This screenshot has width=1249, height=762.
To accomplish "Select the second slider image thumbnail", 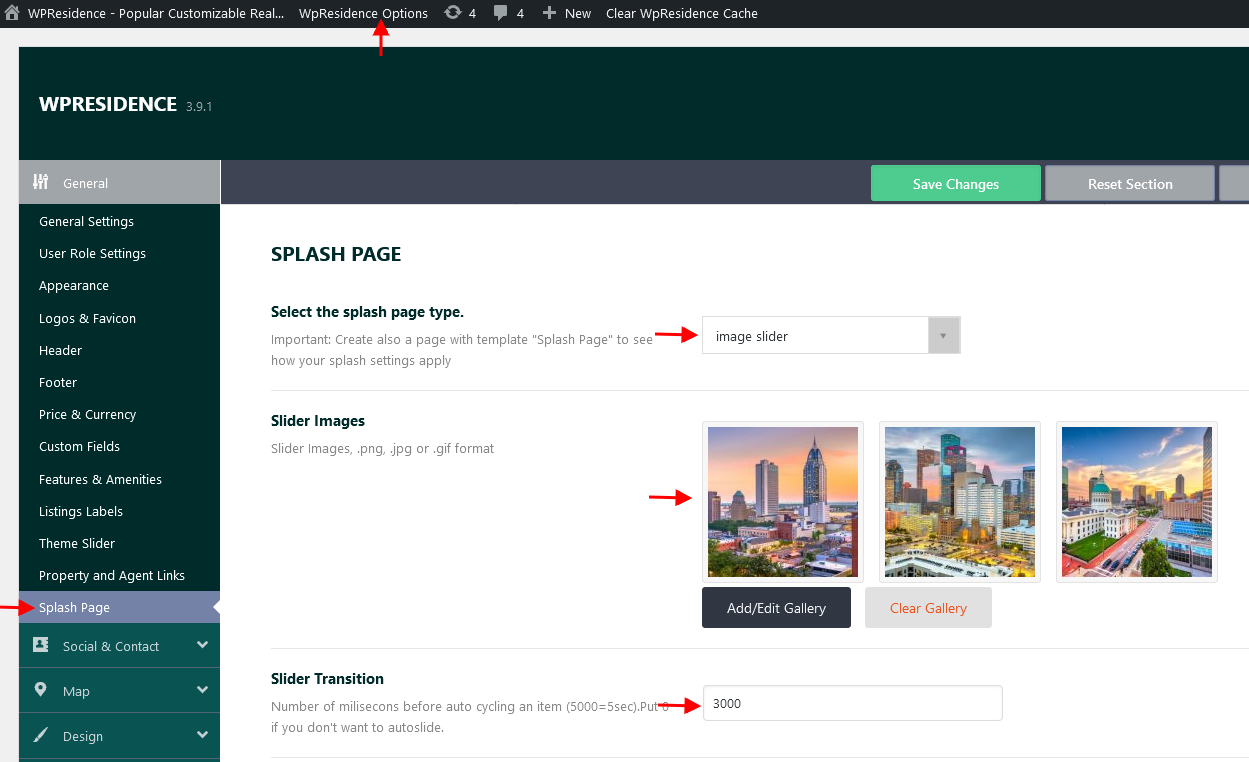I will [x=960, y=502].
